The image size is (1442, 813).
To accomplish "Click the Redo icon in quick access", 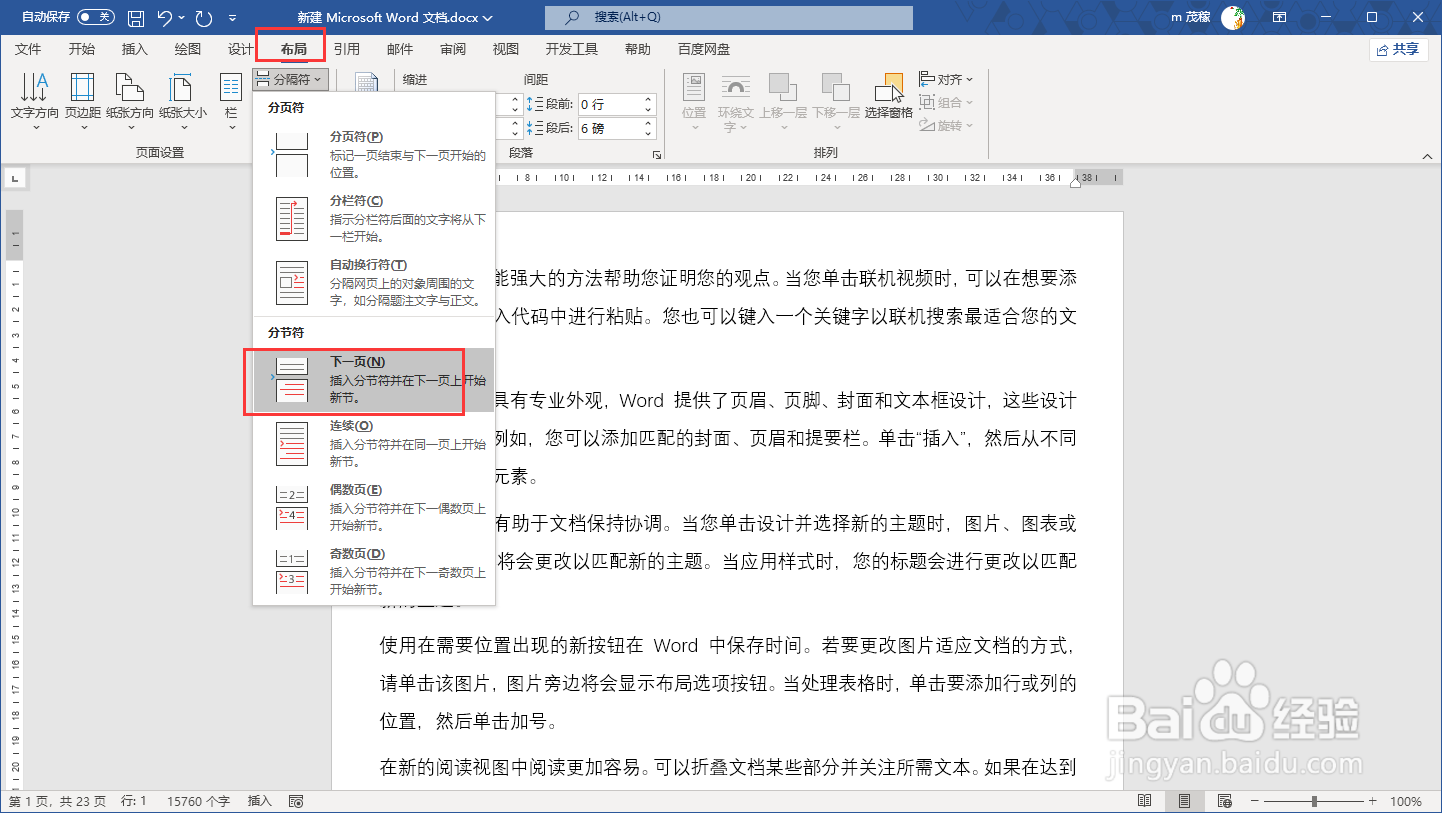I will (x=204, y=18).
